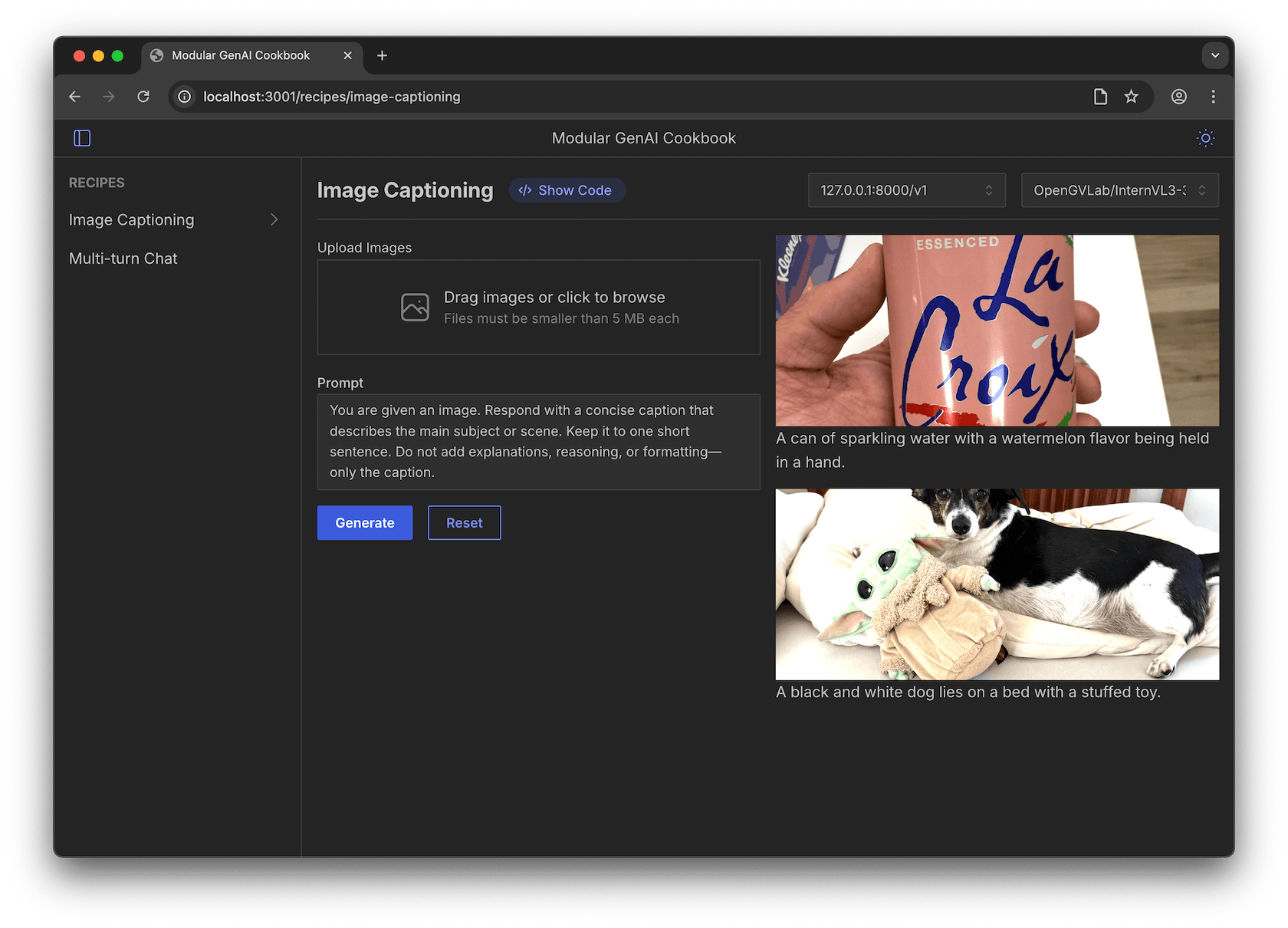Open the 127.0.0.1:8000/v1 endpoint dropdown
This screenshot has width=1288, height=928.
point(906,190)
